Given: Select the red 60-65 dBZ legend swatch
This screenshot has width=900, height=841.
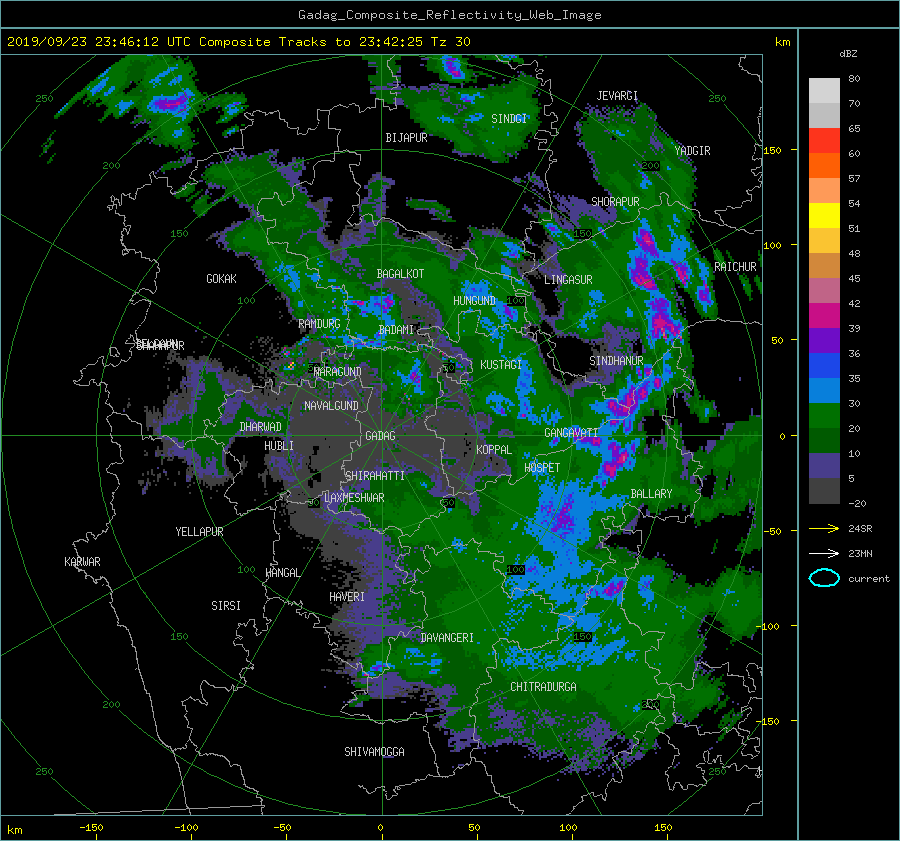Looking at the screenshot, I should 824,140.
